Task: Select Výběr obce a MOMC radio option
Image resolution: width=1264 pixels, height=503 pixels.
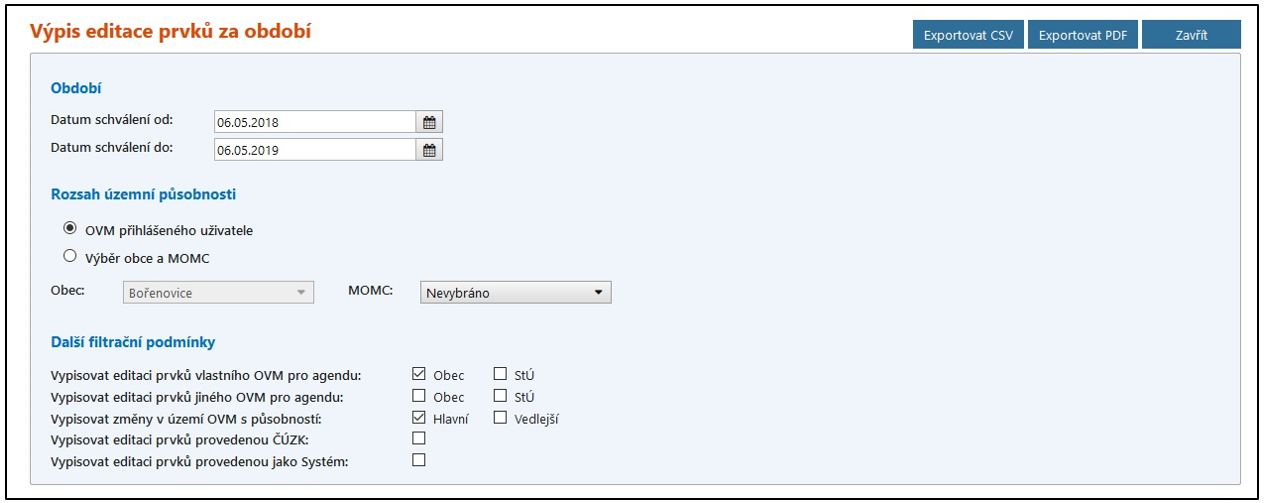Action: [x=70, y=256]
